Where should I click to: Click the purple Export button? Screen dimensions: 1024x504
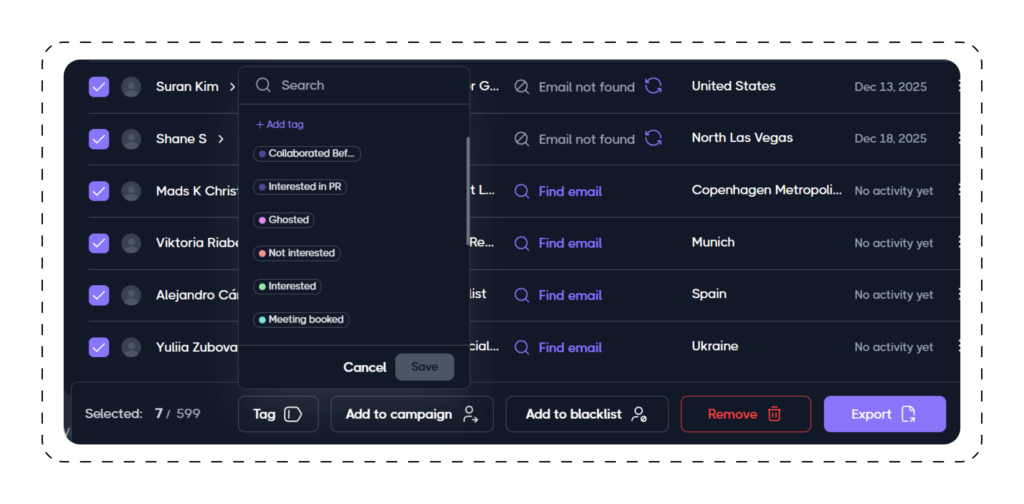point(885,414)
